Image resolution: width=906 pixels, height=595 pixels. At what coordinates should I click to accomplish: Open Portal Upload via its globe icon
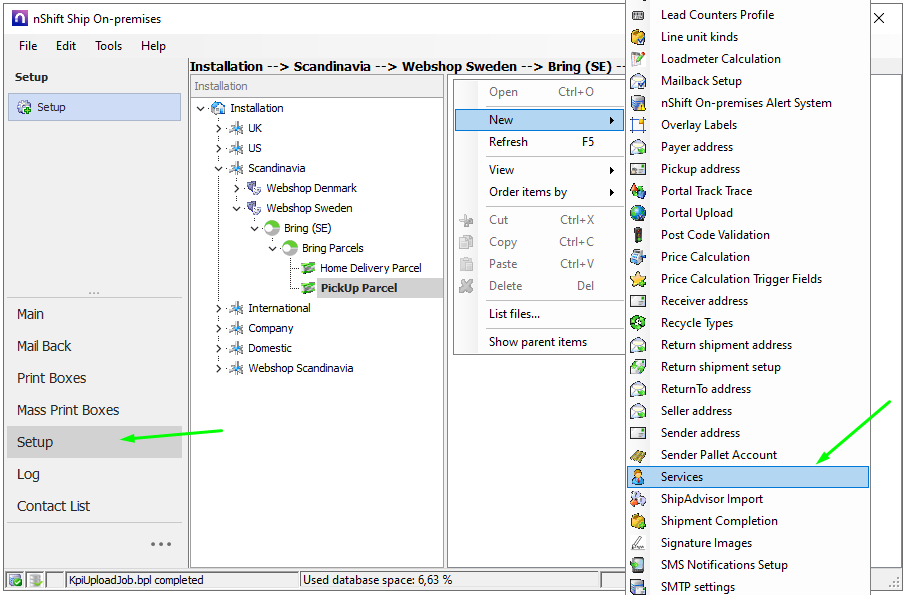pos(638,212)
